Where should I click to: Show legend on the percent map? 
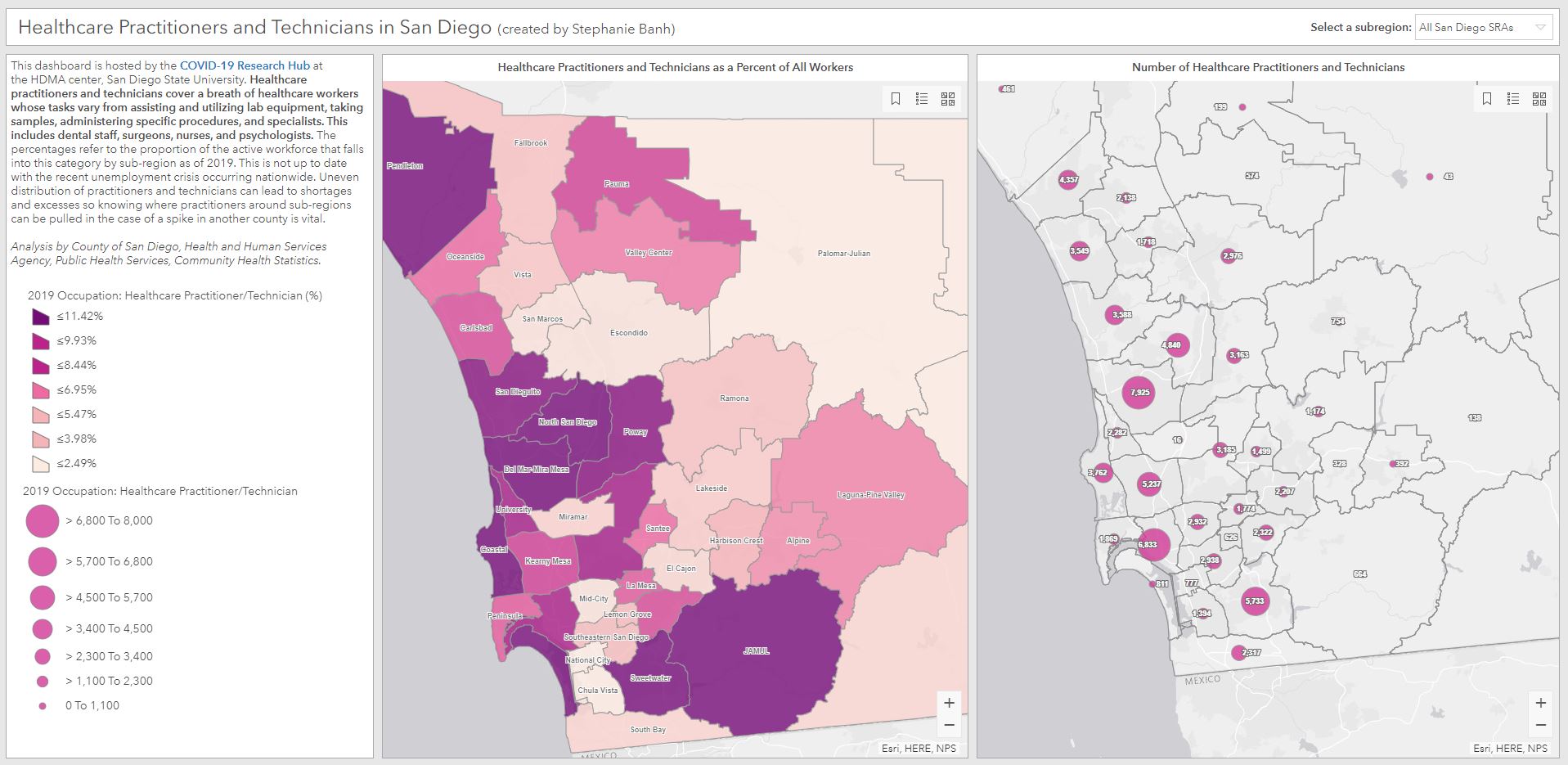[x=922, y=99]
